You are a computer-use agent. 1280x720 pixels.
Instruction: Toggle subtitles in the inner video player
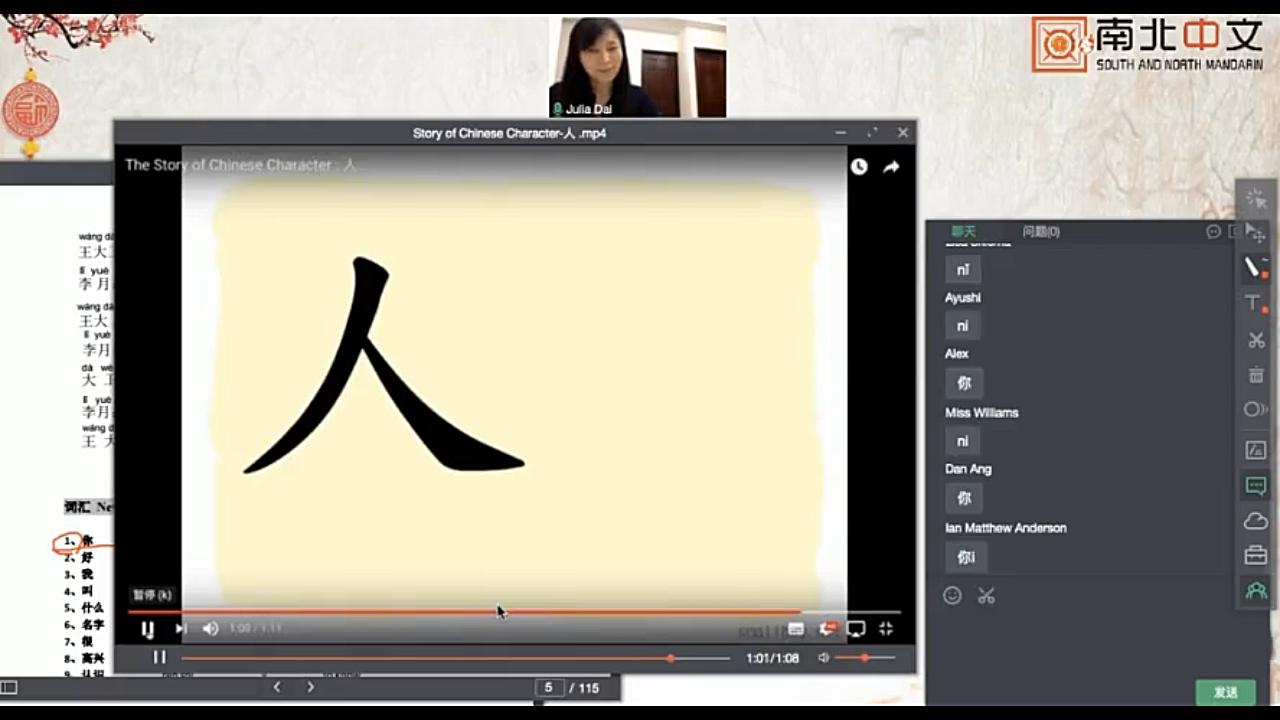pyautogui.click(x=796, y=629)
